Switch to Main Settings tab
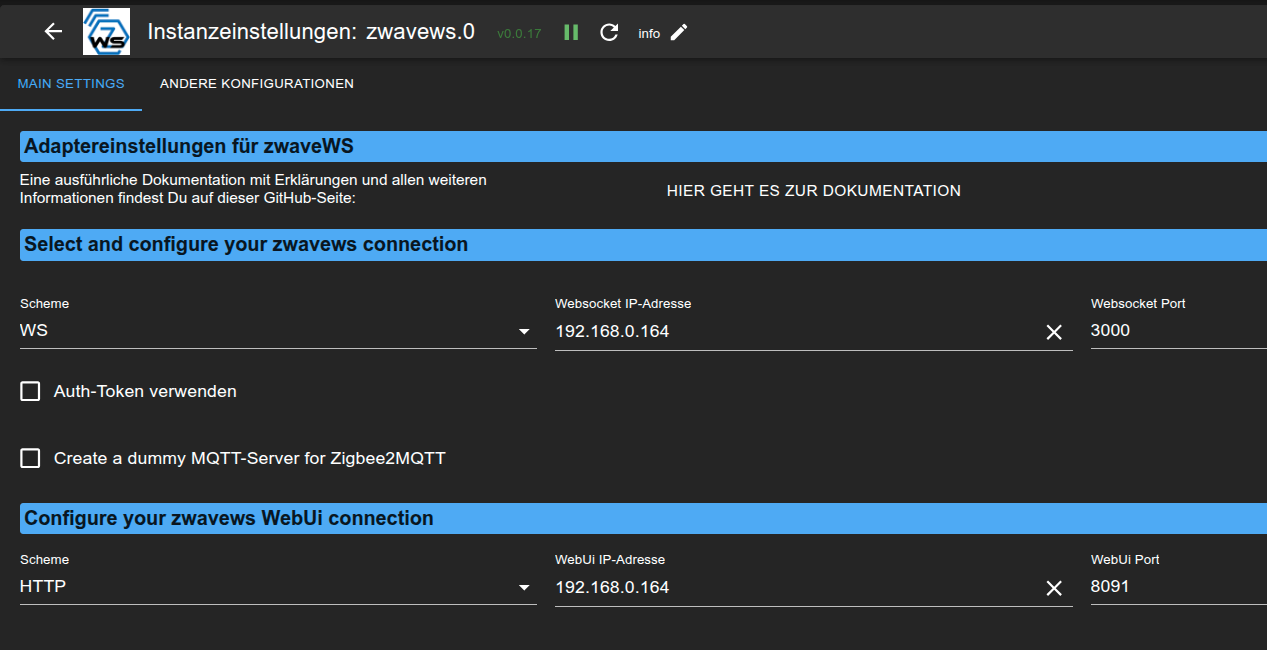 (71, 84)
